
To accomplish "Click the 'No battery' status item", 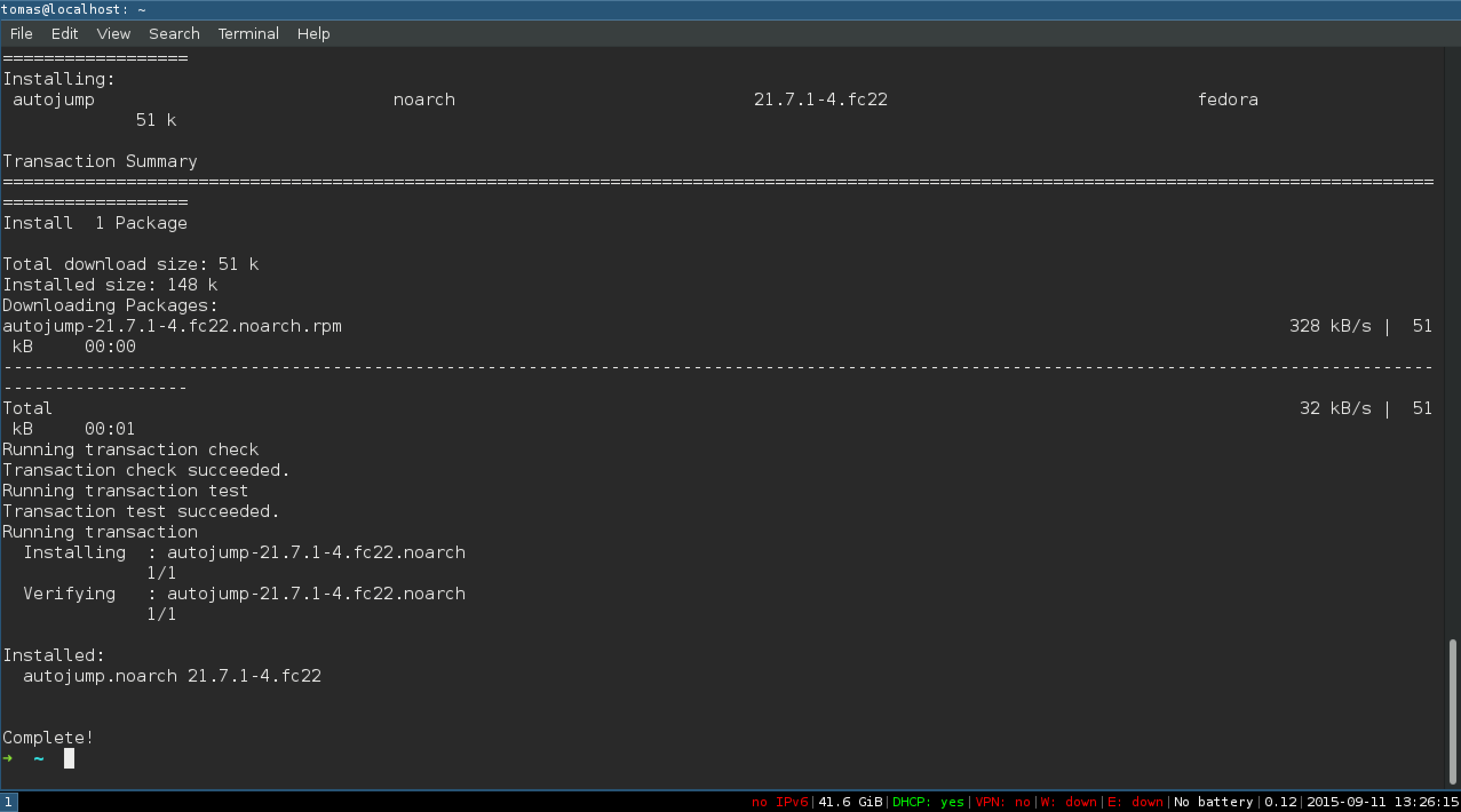I will click(x=1213, y=802).
